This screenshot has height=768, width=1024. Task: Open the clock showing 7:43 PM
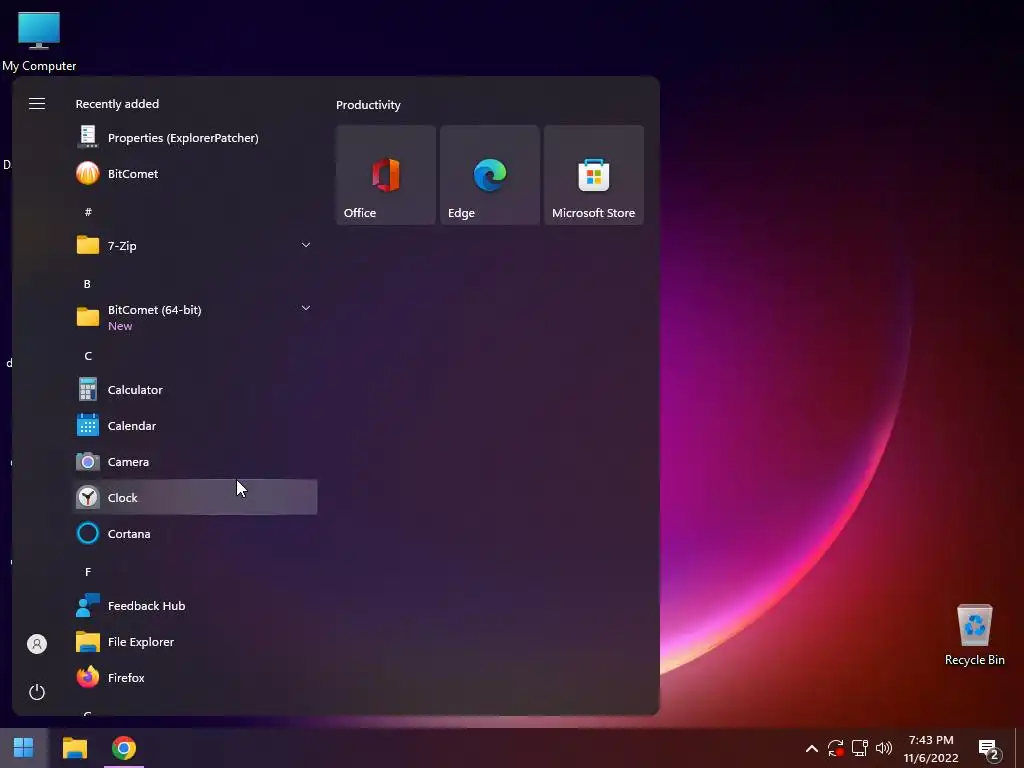coord(931,748)
